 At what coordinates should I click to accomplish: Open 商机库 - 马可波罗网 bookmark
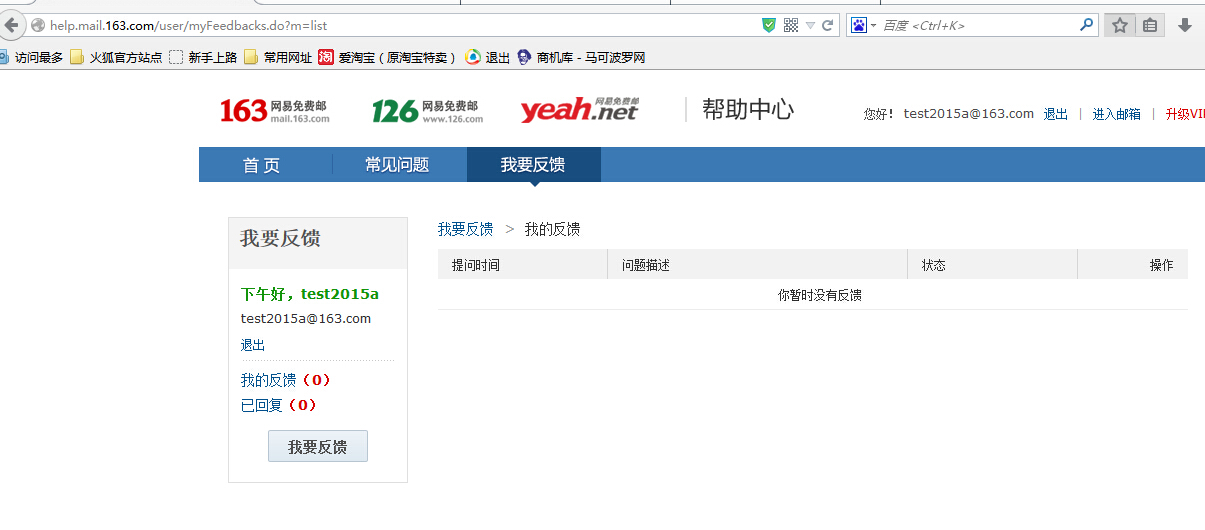581,58
